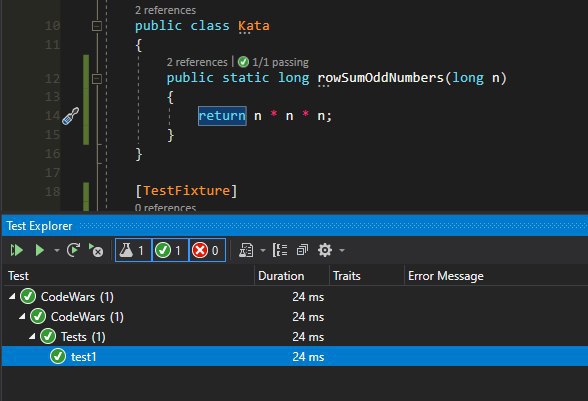The height and width of the screenshot is (401, 588).
Task: Open the settings gear dropdown arrow
Action: click(x=342, y=250)
